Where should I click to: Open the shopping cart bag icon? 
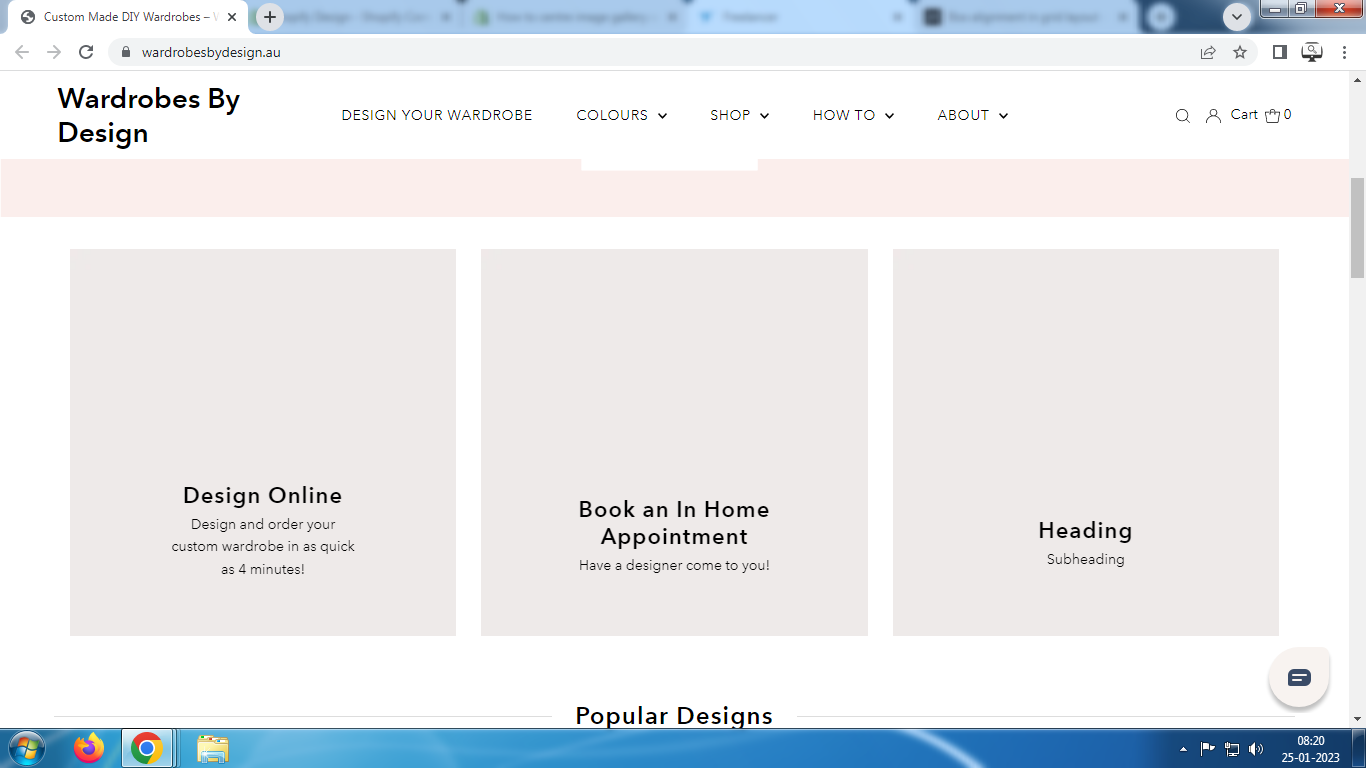1272,115
